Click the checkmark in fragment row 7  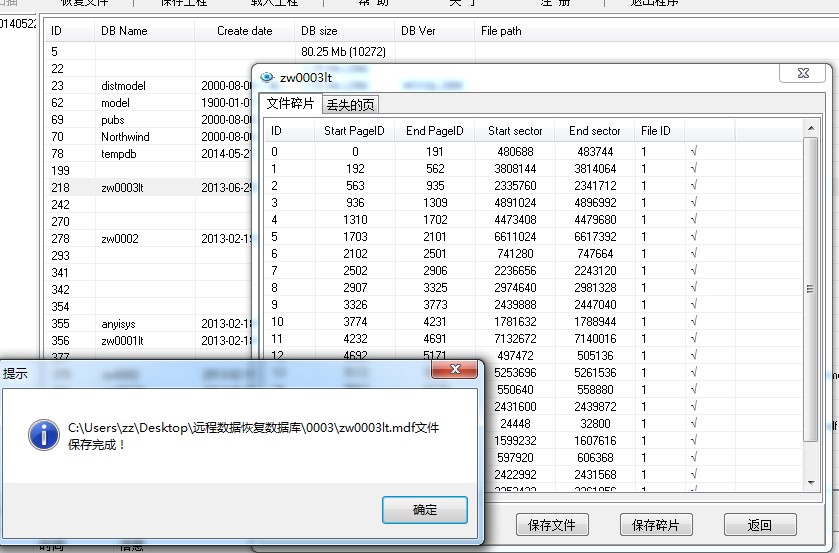click(694, 270)
